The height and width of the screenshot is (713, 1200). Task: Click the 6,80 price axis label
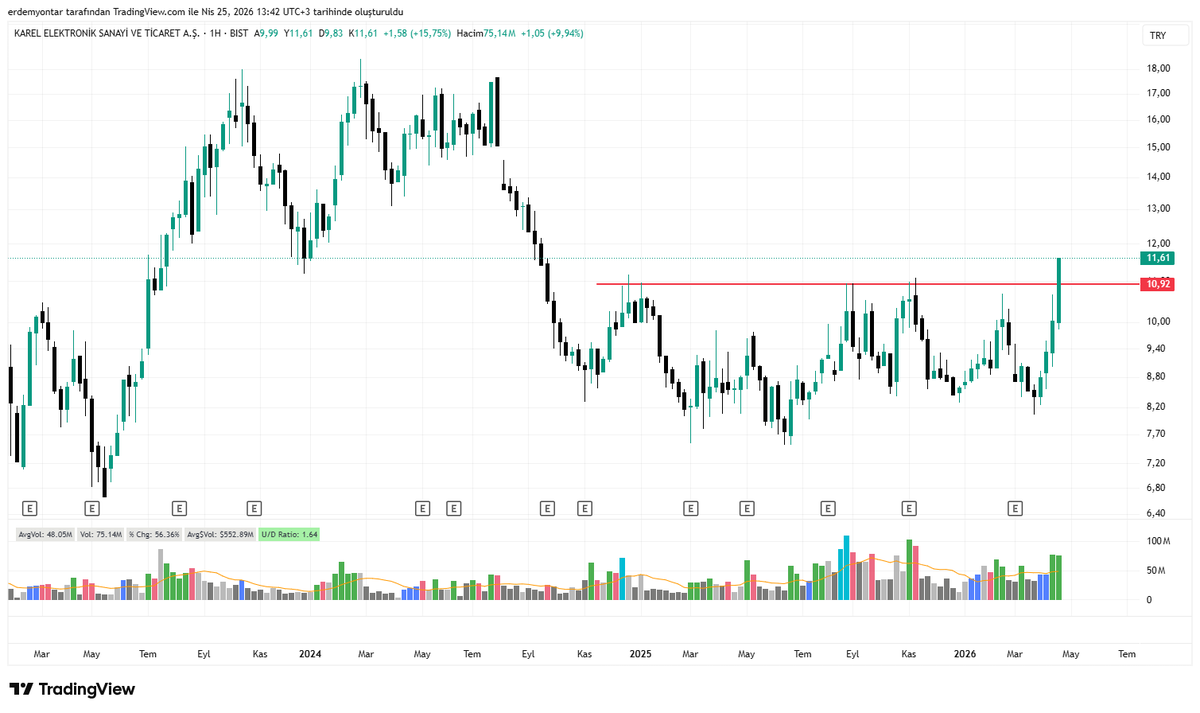1157,487
